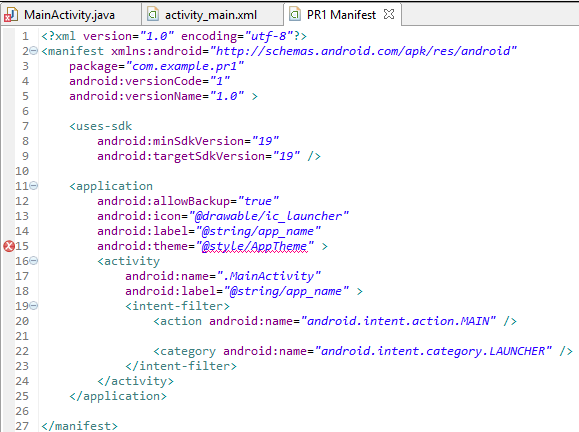This screenshot has height=432, width=579.
Task: Collapse the intent-filter fold on line 19
Action: 34,306
